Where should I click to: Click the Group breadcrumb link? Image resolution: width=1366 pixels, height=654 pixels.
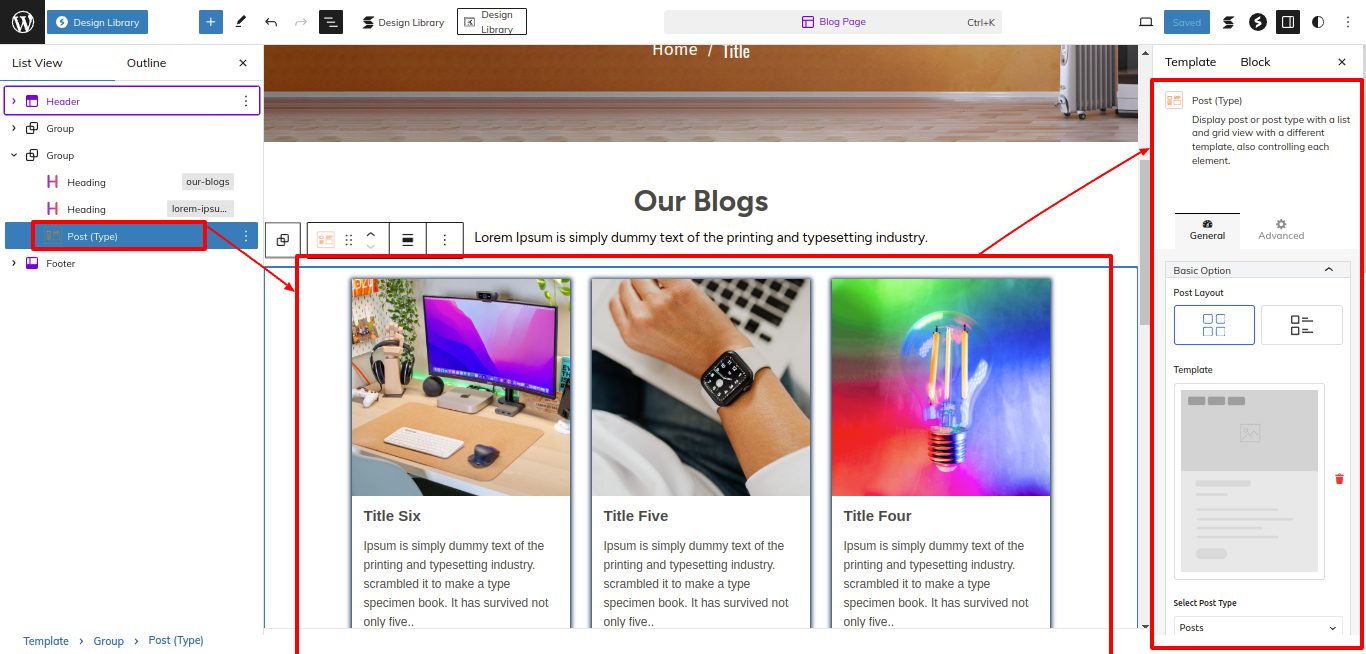coord(109,641)
